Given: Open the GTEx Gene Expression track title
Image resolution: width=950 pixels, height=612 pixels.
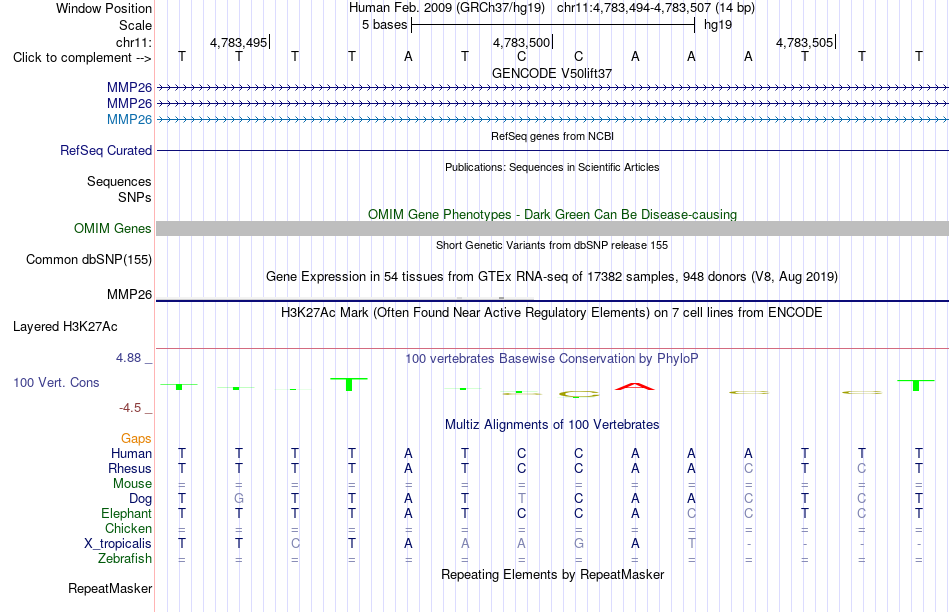Looking at the screenshot, I should coord(552,276).
